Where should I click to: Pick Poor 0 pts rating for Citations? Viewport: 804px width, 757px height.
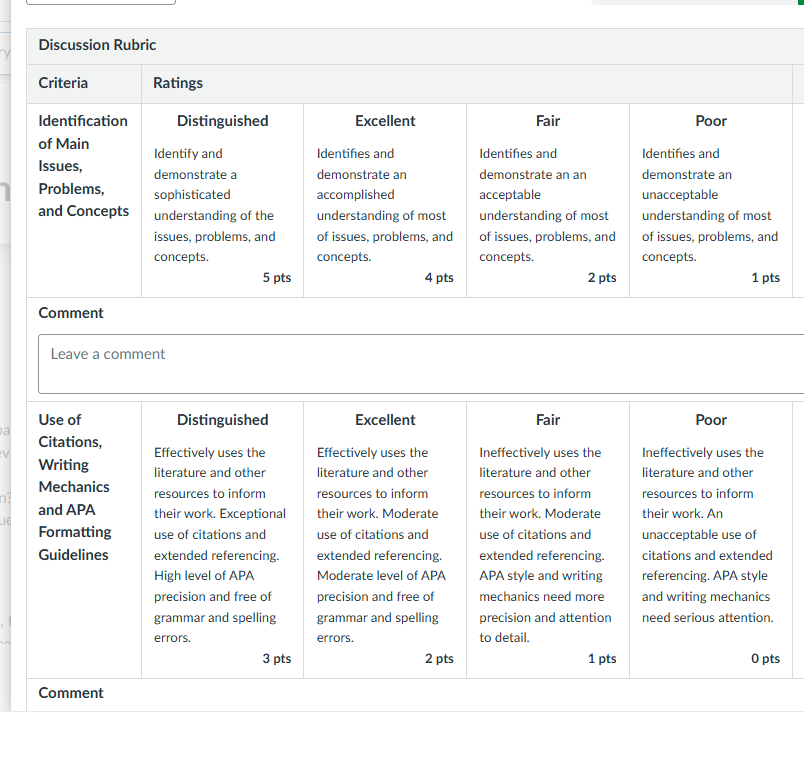[x=711, y=540]
